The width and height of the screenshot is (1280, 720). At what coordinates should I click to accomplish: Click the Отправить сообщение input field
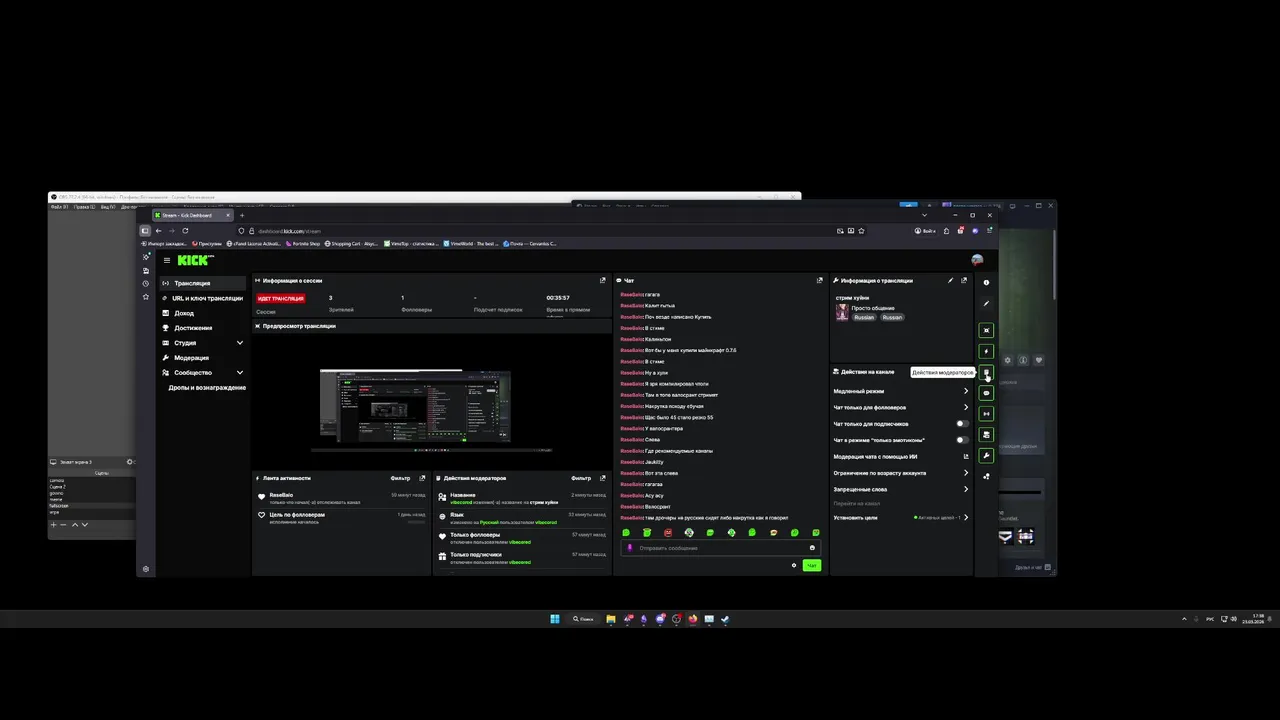[719, 548]
